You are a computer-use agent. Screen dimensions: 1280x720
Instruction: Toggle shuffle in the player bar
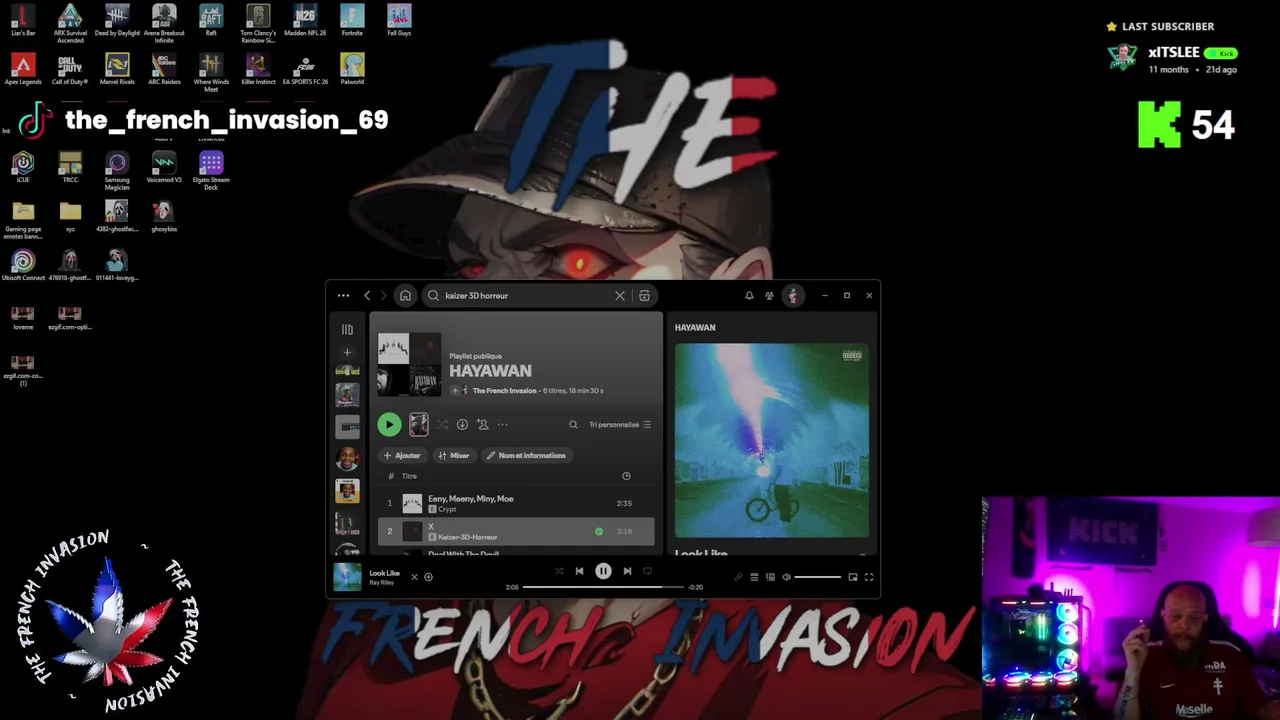[559, 571]
